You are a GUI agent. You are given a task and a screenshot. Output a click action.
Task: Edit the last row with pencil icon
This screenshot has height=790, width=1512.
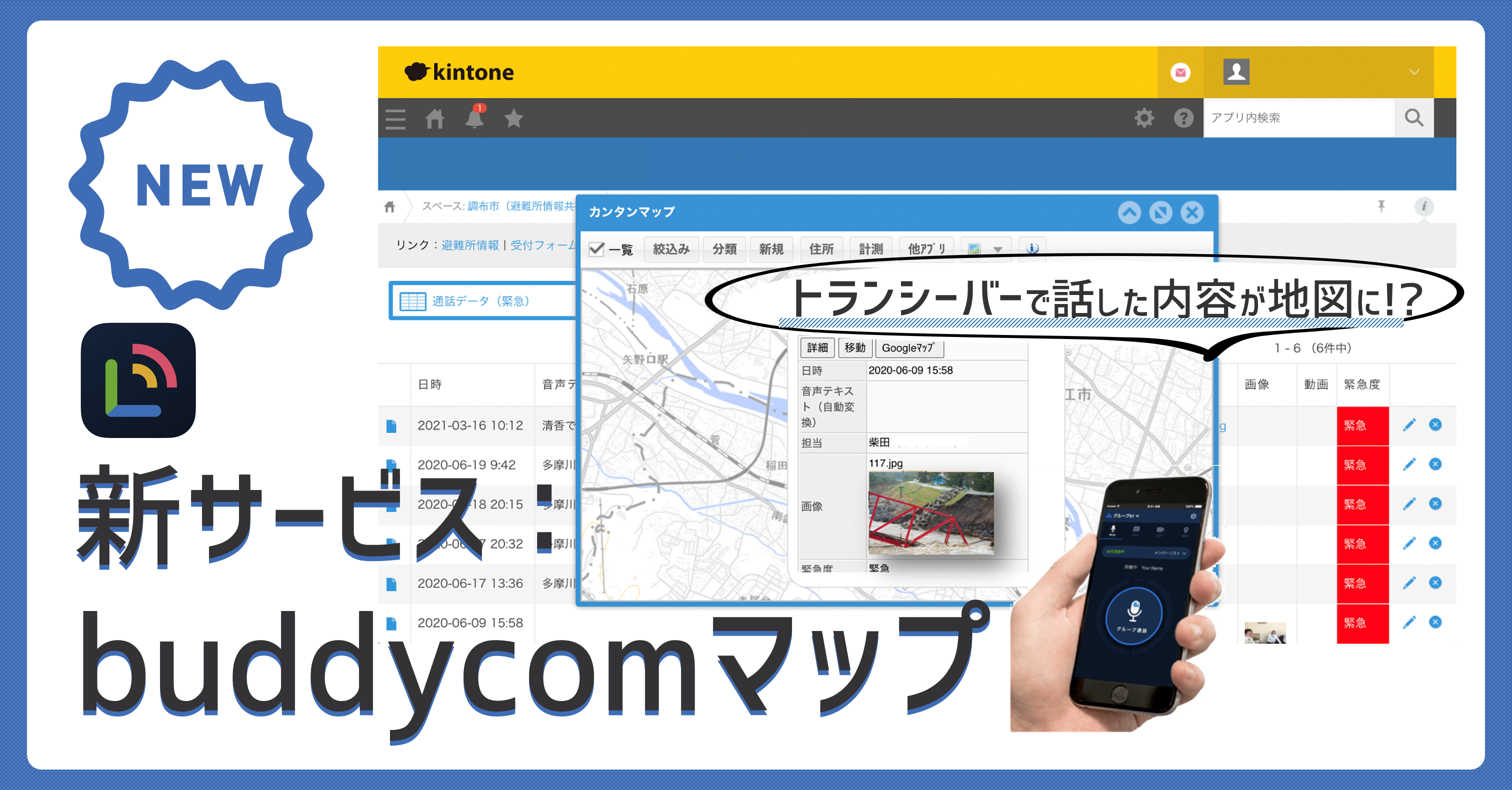(x=1409, y=622)
